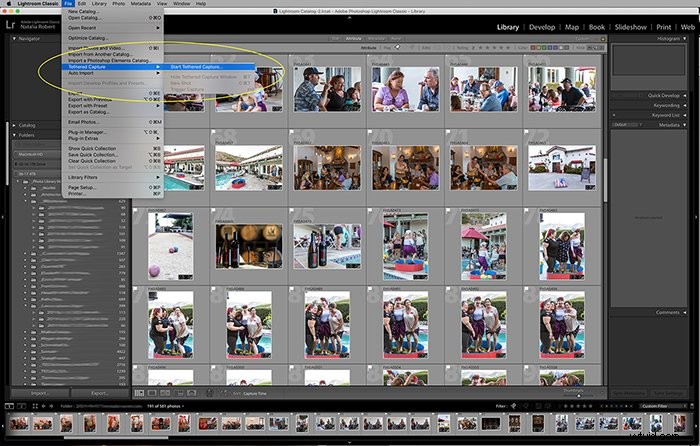Switch to the Develop module
700x446 pixels.
[542, 27]
